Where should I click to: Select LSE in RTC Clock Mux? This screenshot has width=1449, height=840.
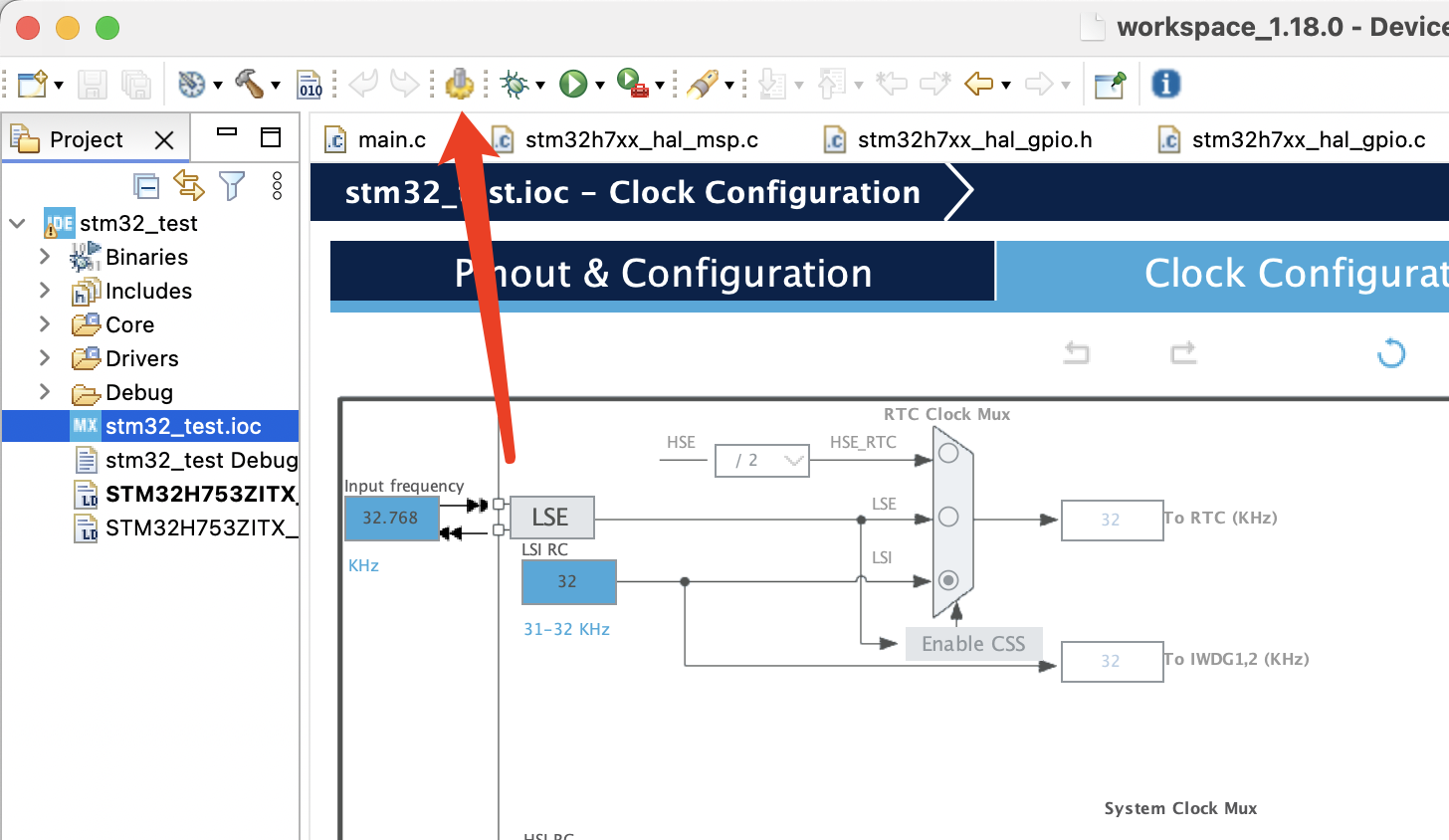[948, 517]
